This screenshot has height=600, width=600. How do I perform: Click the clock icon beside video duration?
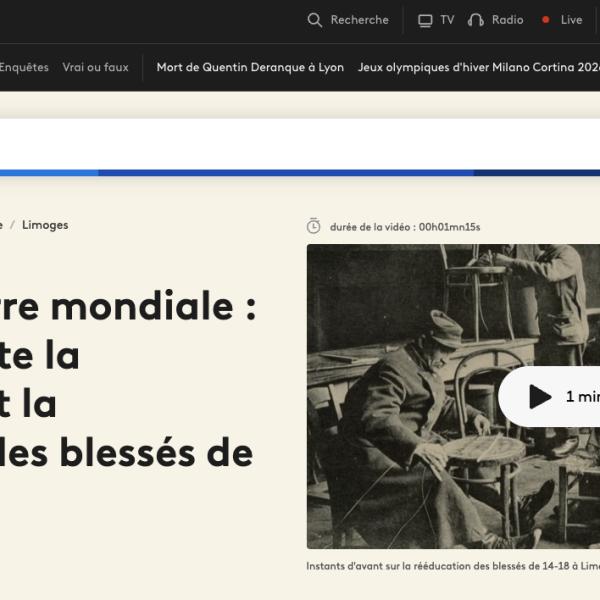313,226
